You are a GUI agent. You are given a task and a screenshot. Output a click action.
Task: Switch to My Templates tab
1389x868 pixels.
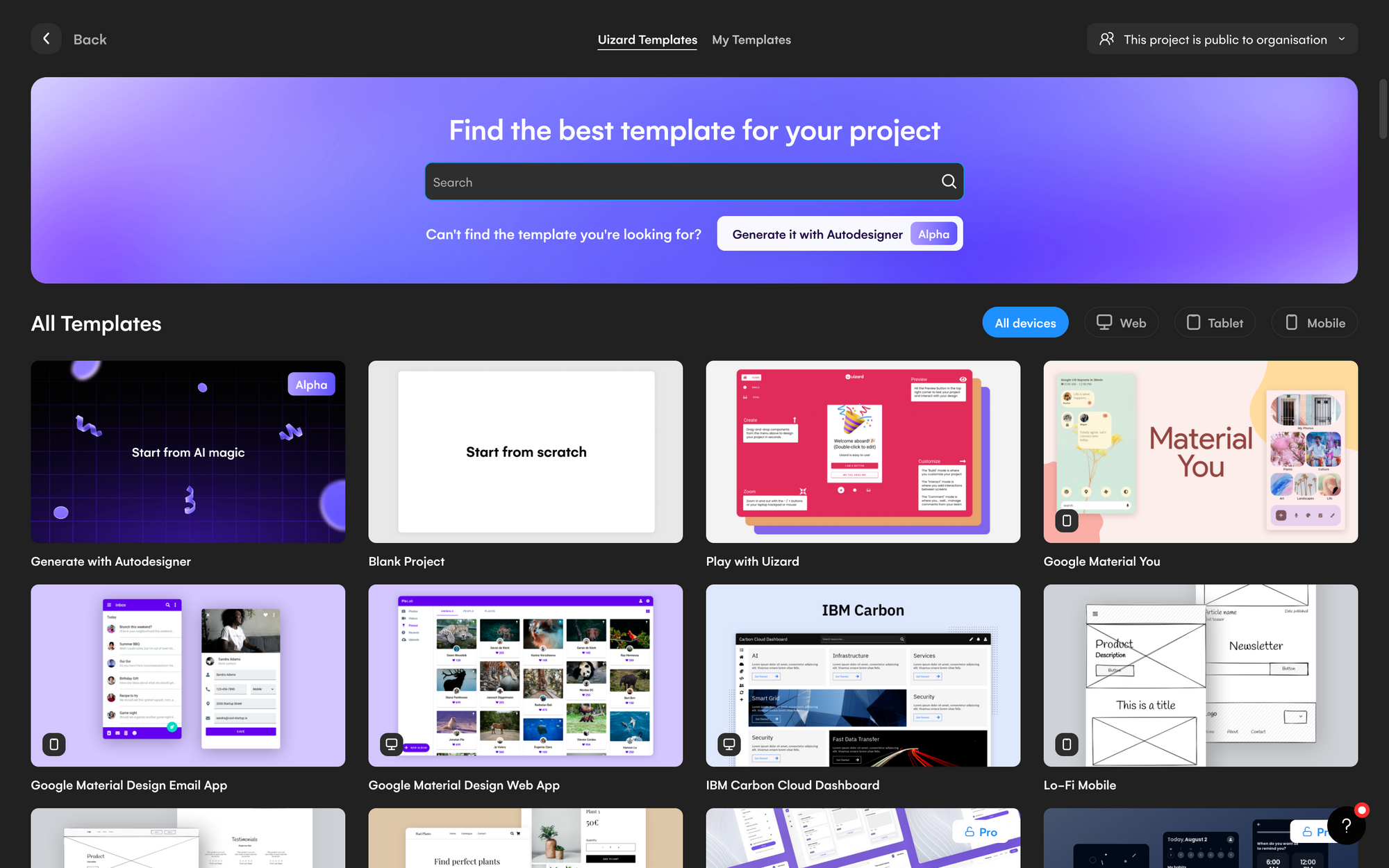[x=751, y=38]
